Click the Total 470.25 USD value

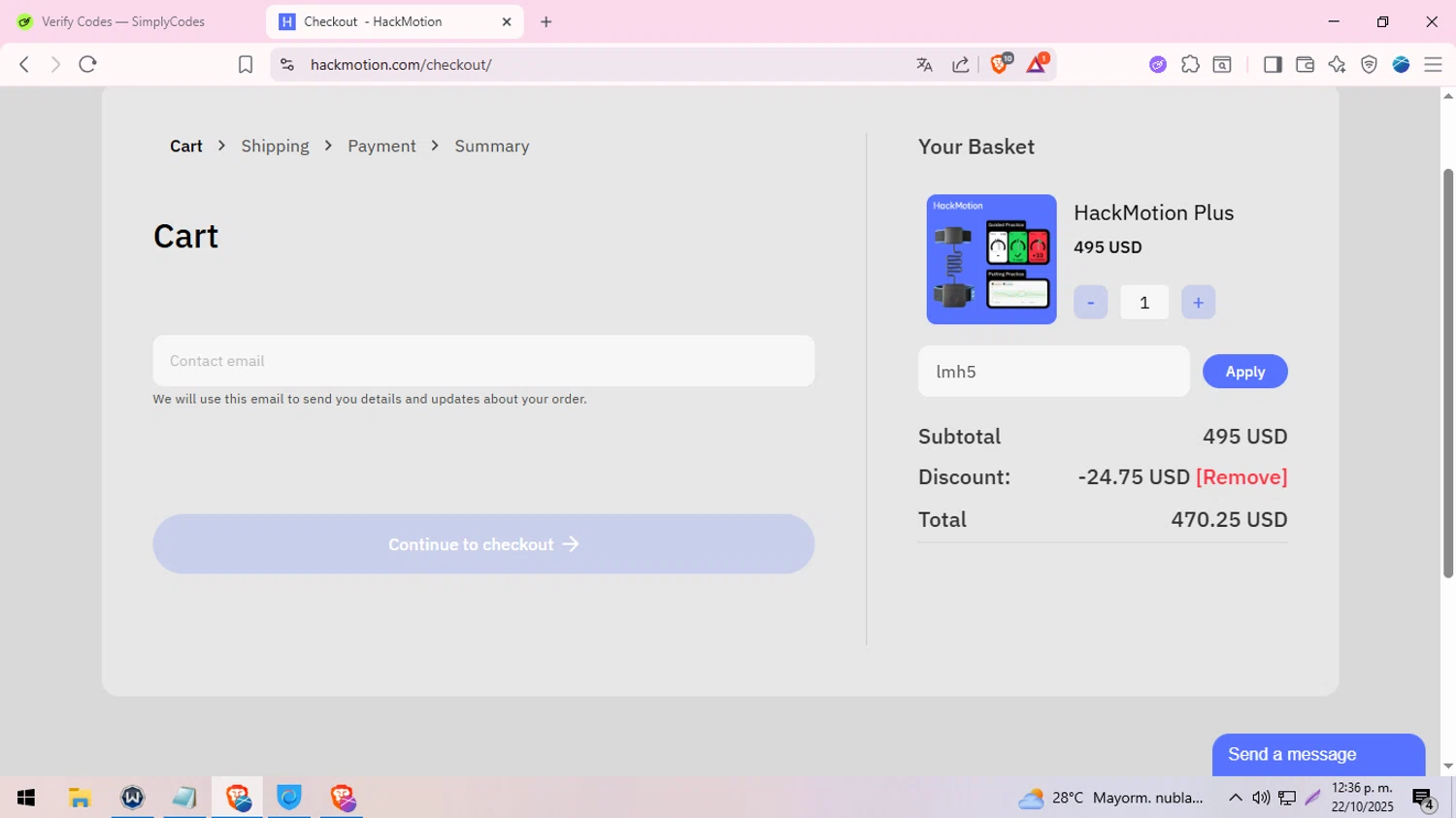tap(1229, 519)
